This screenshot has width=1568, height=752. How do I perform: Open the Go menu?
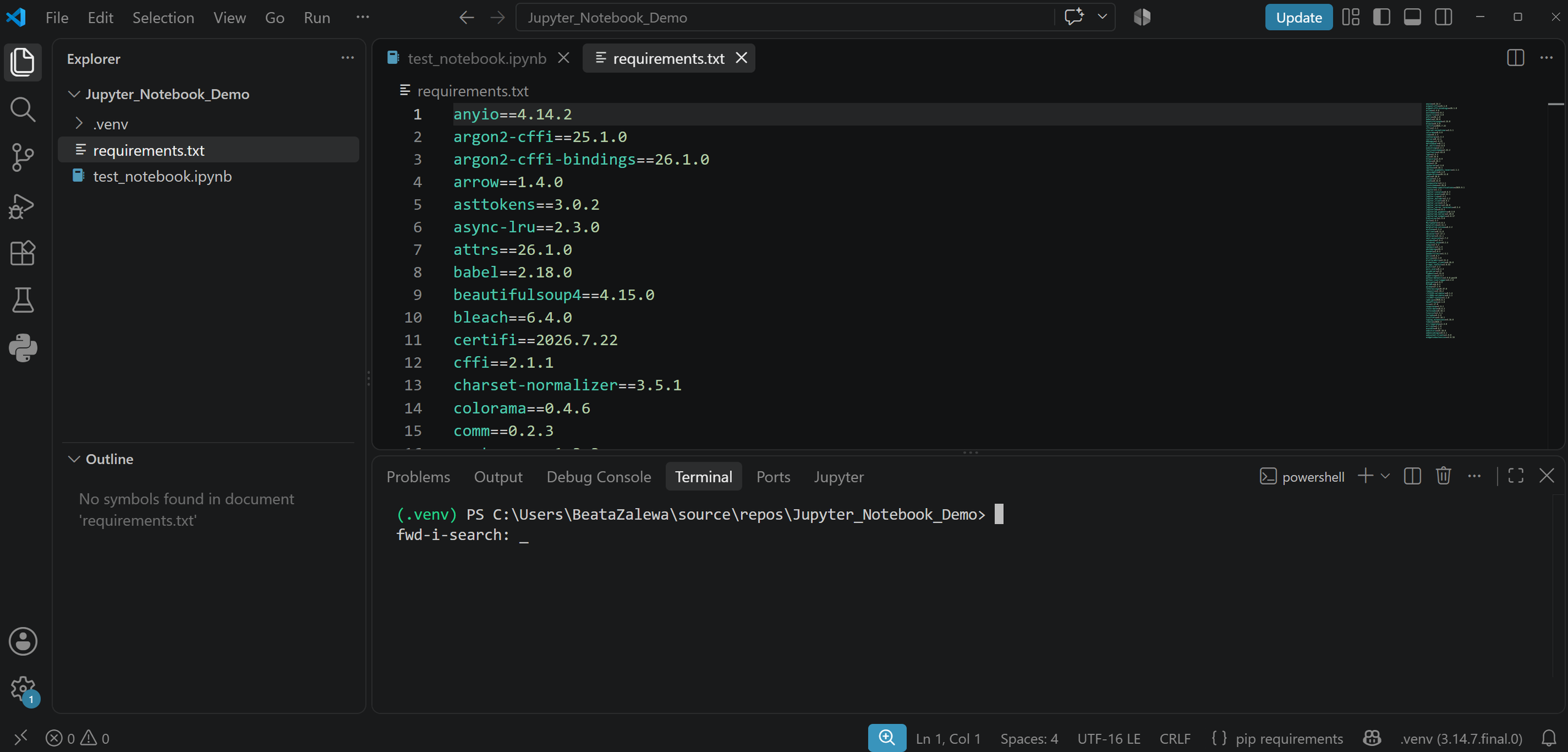(274, 17)
